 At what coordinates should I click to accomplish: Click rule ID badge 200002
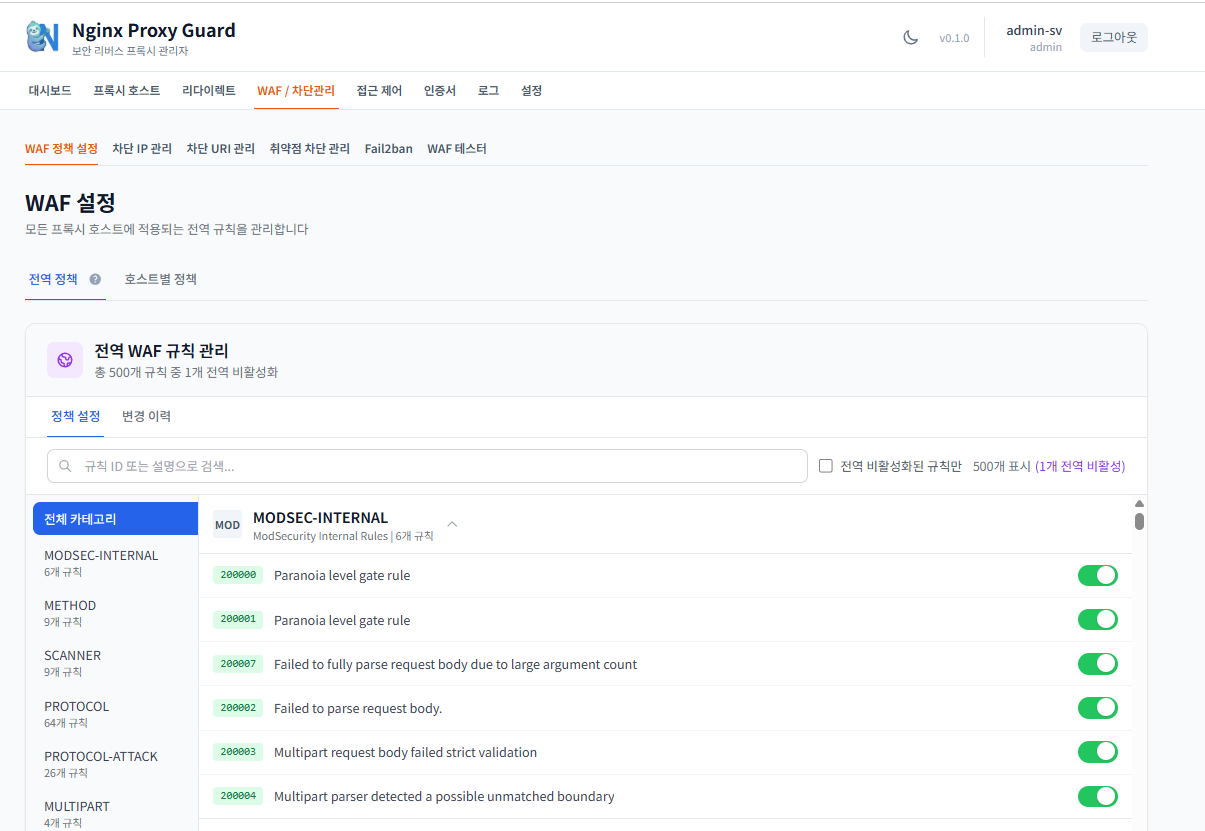tap(240, 707)
